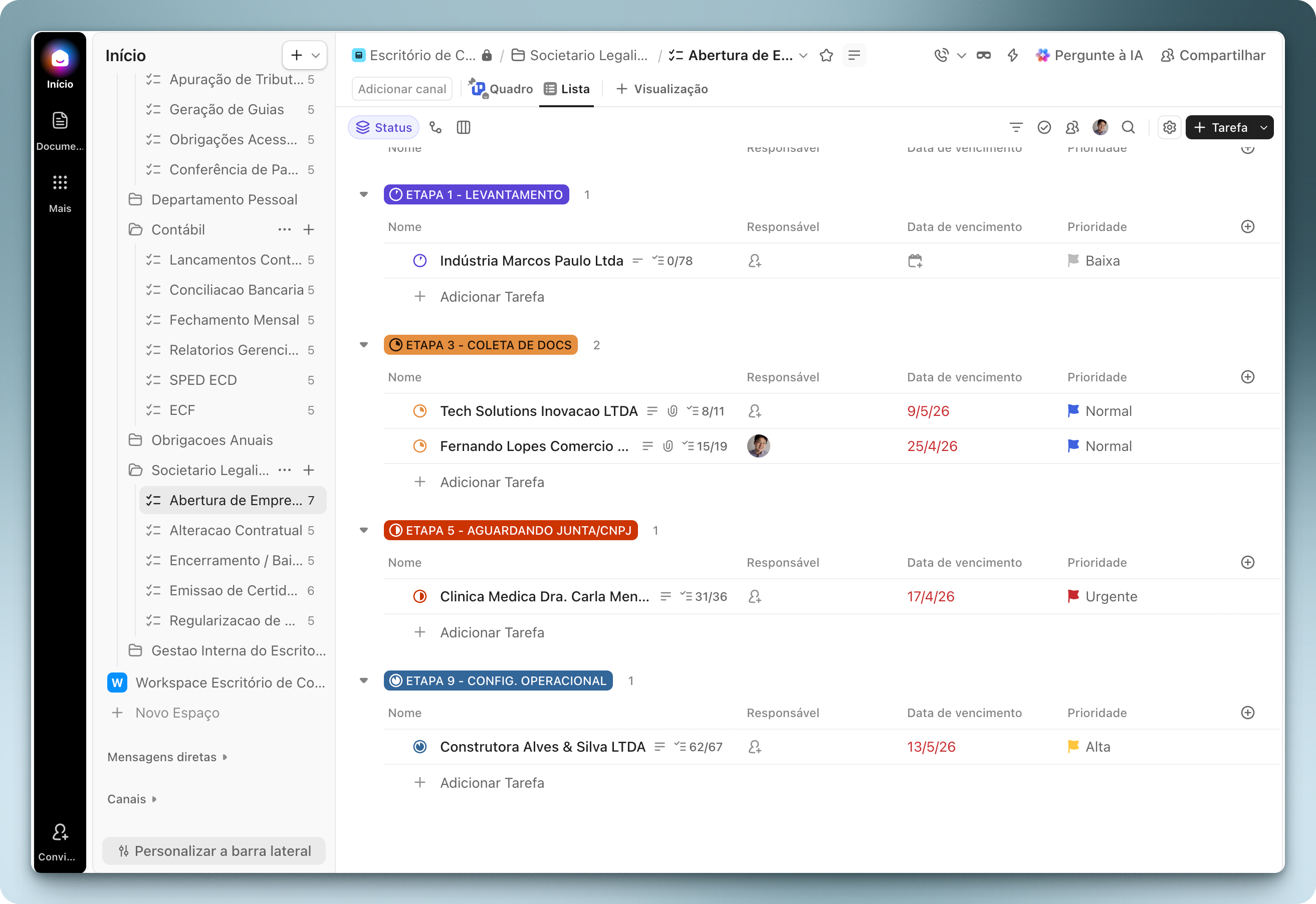Assign responsible for Construtora Alves & Silva LTDA
1316x904 pixels.
[755, 747]
